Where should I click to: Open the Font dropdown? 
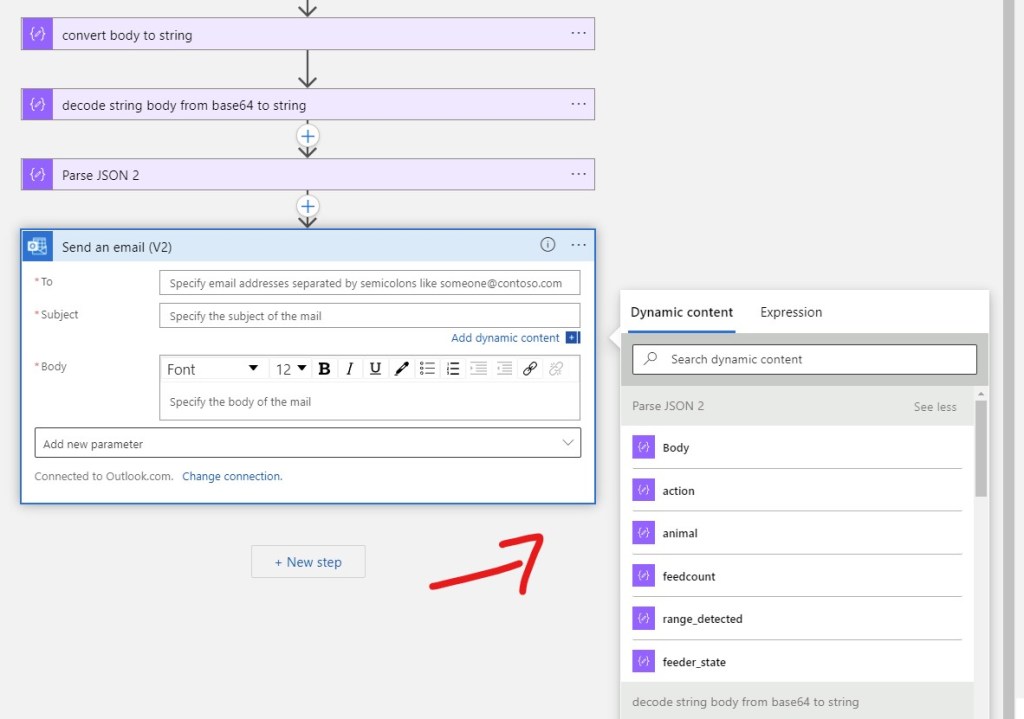pyautogui.click(x=213, y=369)
